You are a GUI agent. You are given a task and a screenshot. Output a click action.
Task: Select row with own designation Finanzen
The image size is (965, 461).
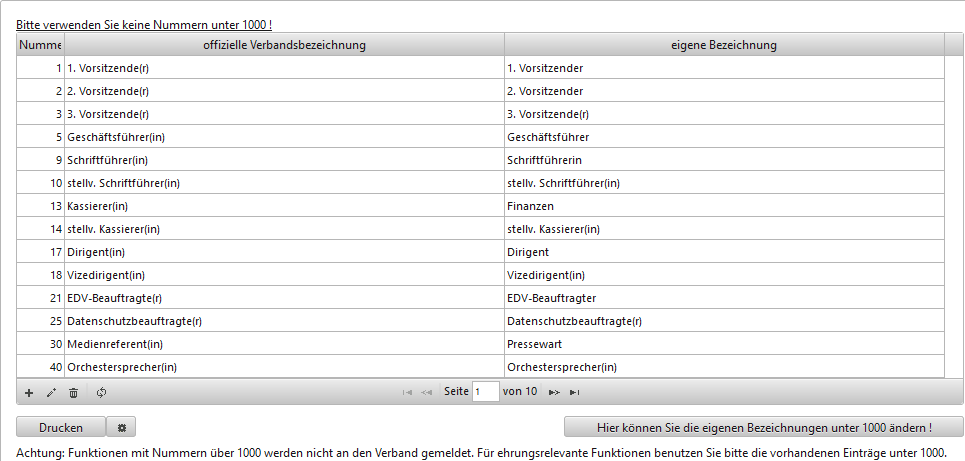[x=724, y=206]
